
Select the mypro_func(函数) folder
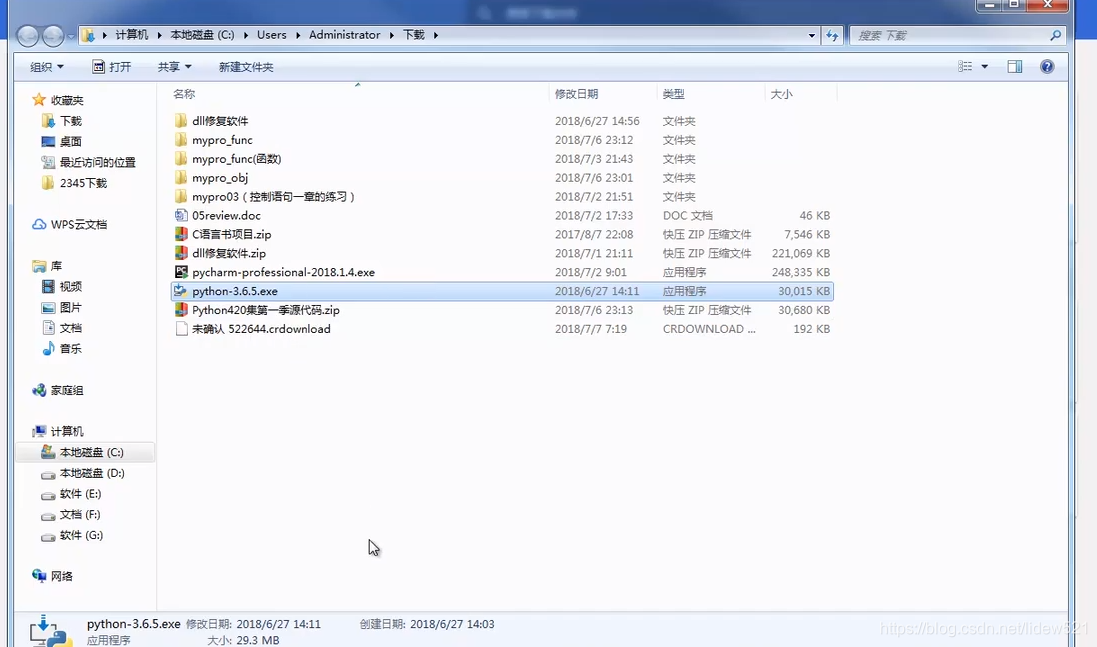pos(236,159)
